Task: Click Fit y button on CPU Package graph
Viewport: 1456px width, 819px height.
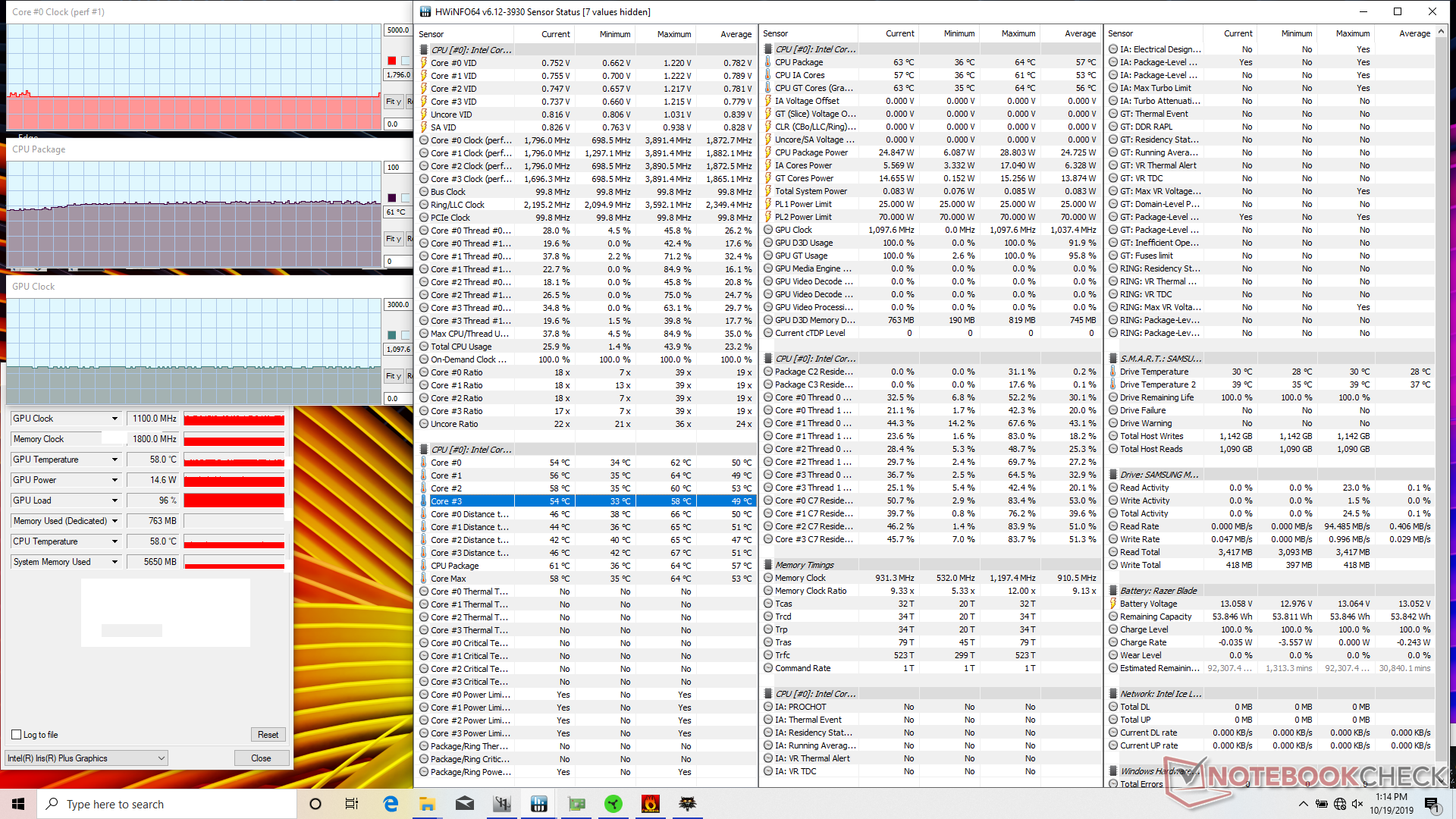Action: pos(393,239)
